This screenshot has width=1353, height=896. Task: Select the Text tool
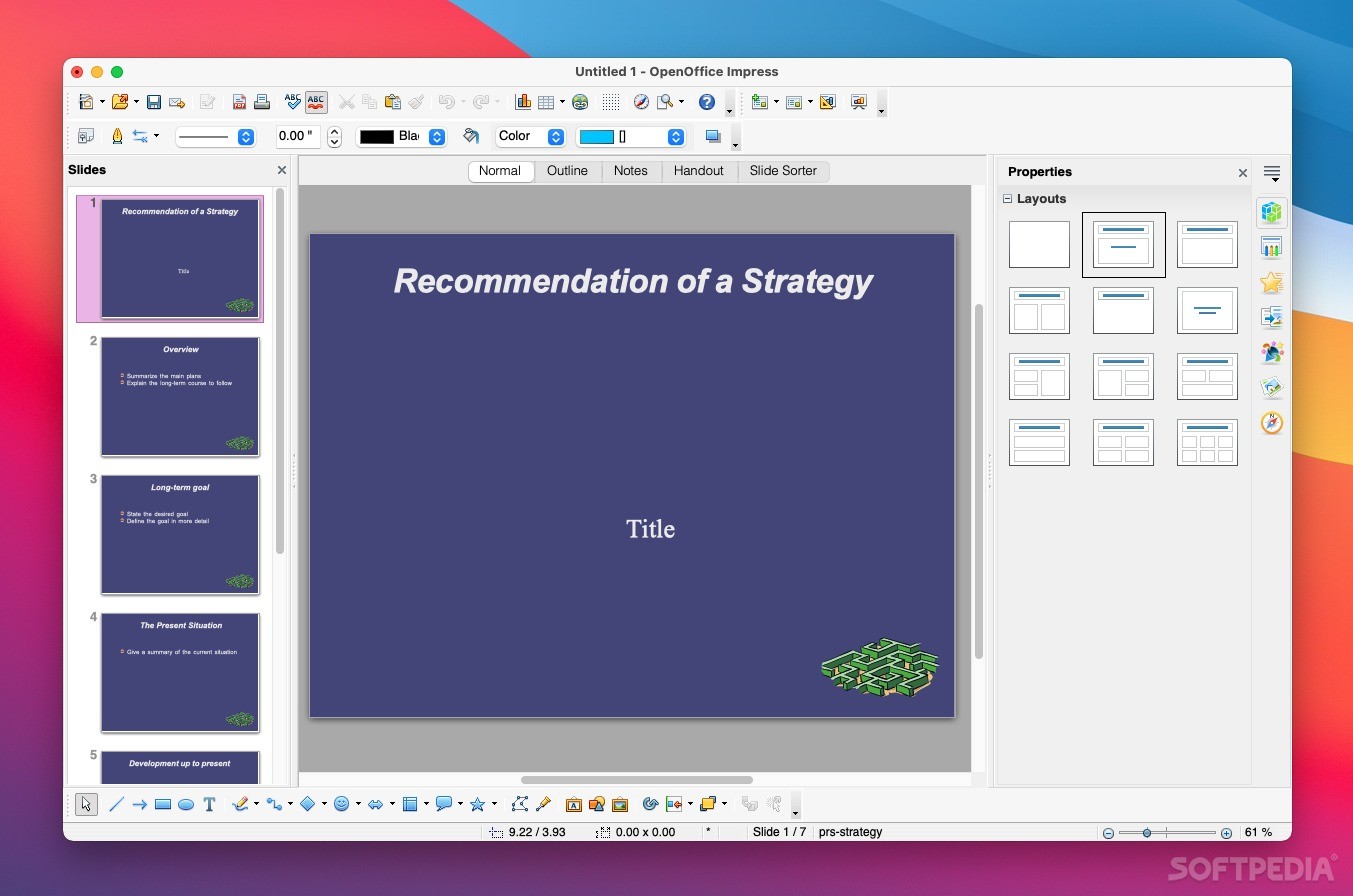[x=209, y=804]
